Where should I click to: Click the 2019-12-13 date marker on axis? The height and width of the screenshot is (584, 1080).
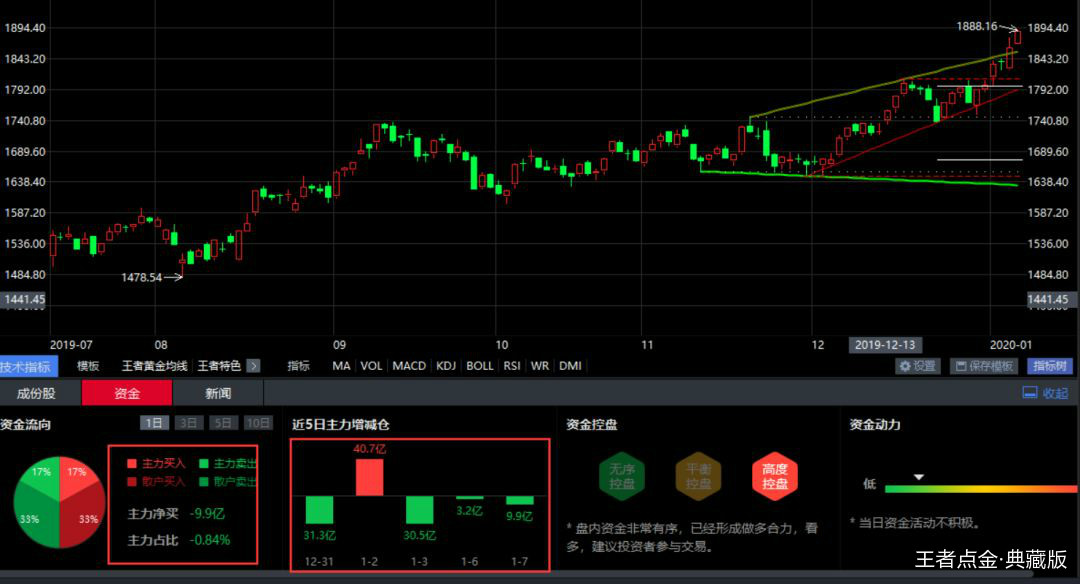coord(885,345)
